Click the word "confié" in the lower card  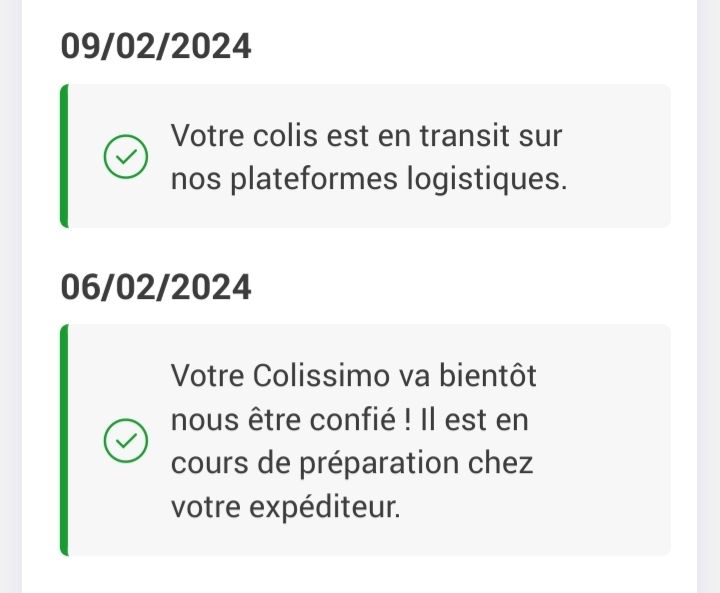click(x=353, y=419)
